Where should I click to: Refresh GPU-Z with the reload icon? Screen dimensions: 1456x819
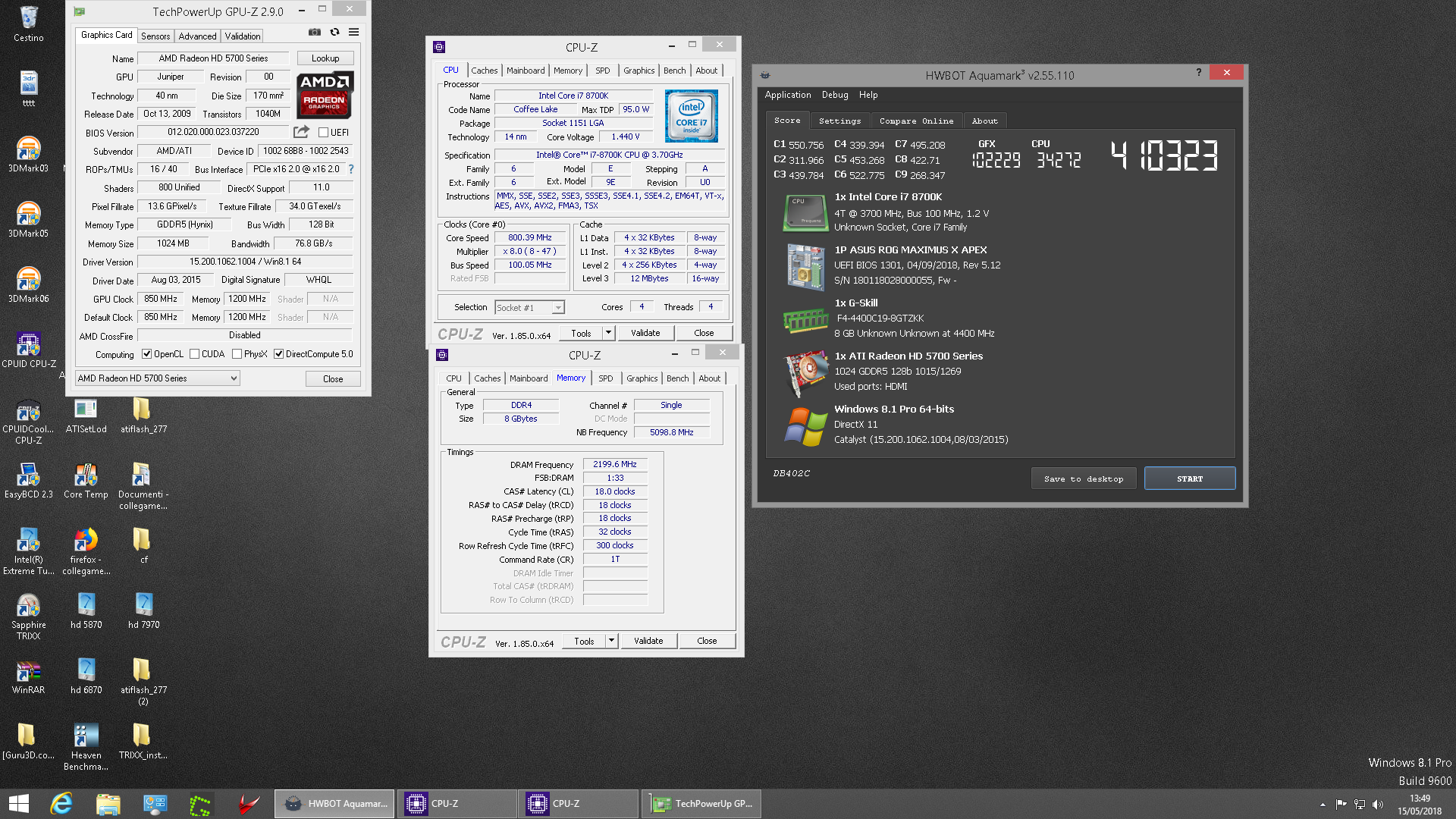[334, 32]
